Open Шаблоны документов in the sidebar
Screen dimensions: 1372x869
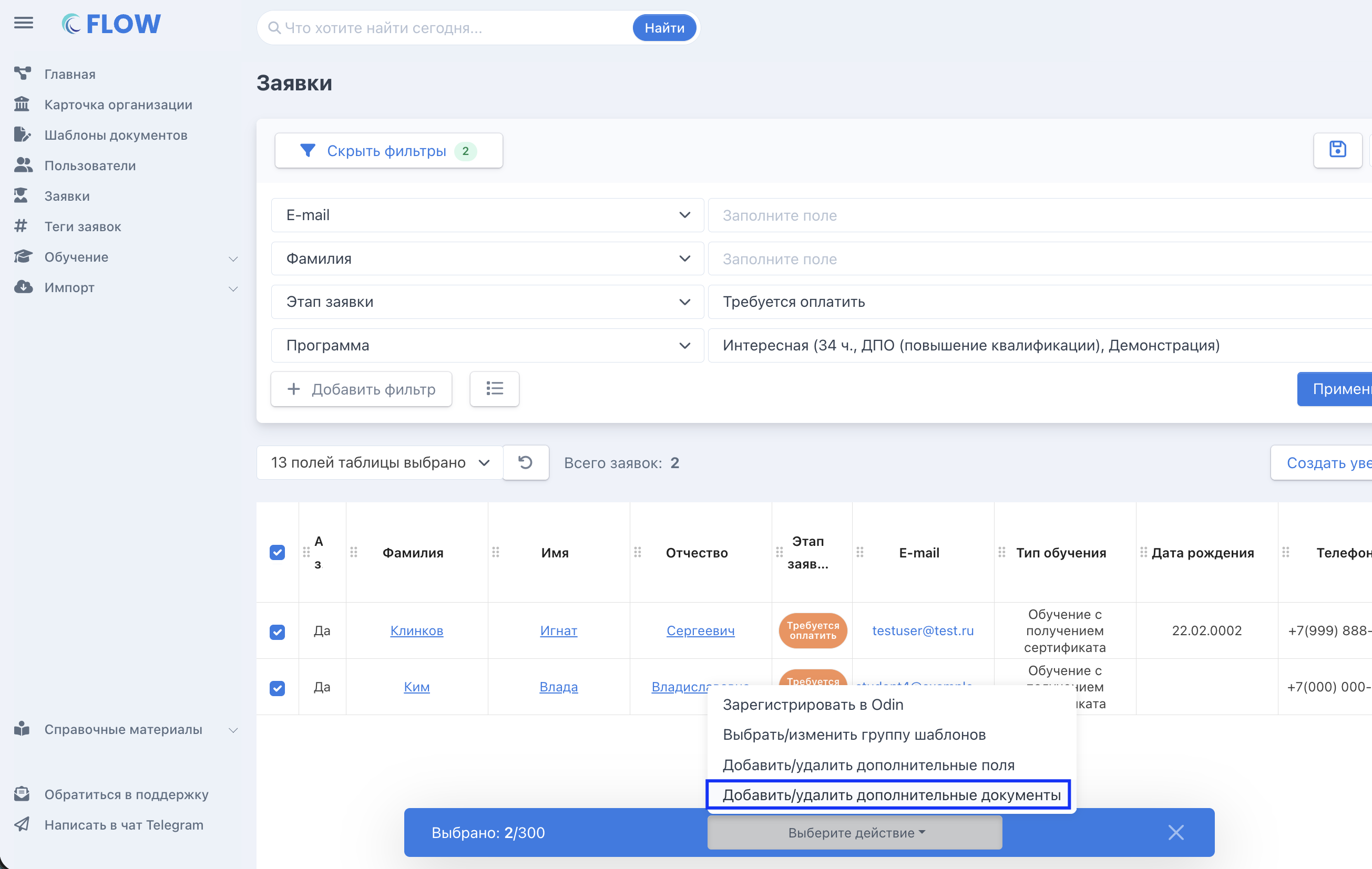(x=116, y=135)
